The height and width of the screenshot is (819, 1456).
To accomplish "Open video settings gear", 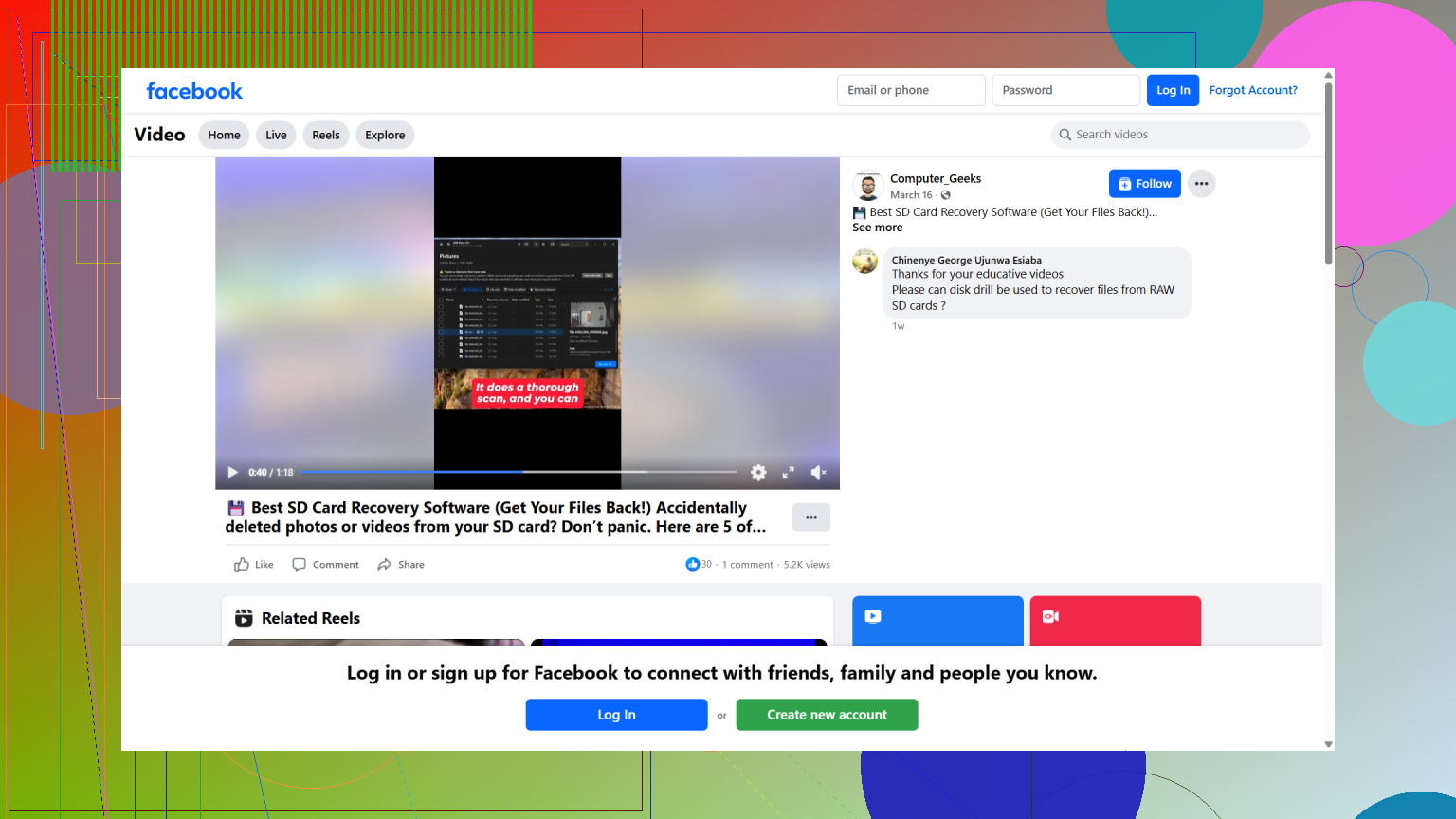I will pyautogui.click(x=758, y=472).
